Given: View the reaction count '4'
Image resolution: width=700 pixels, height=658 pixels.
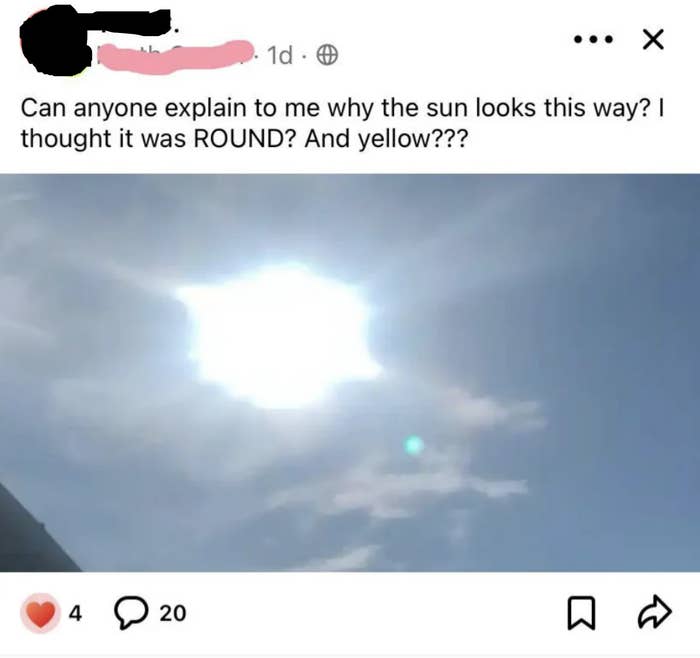Looking at the screenshot, I should [75, 613].
